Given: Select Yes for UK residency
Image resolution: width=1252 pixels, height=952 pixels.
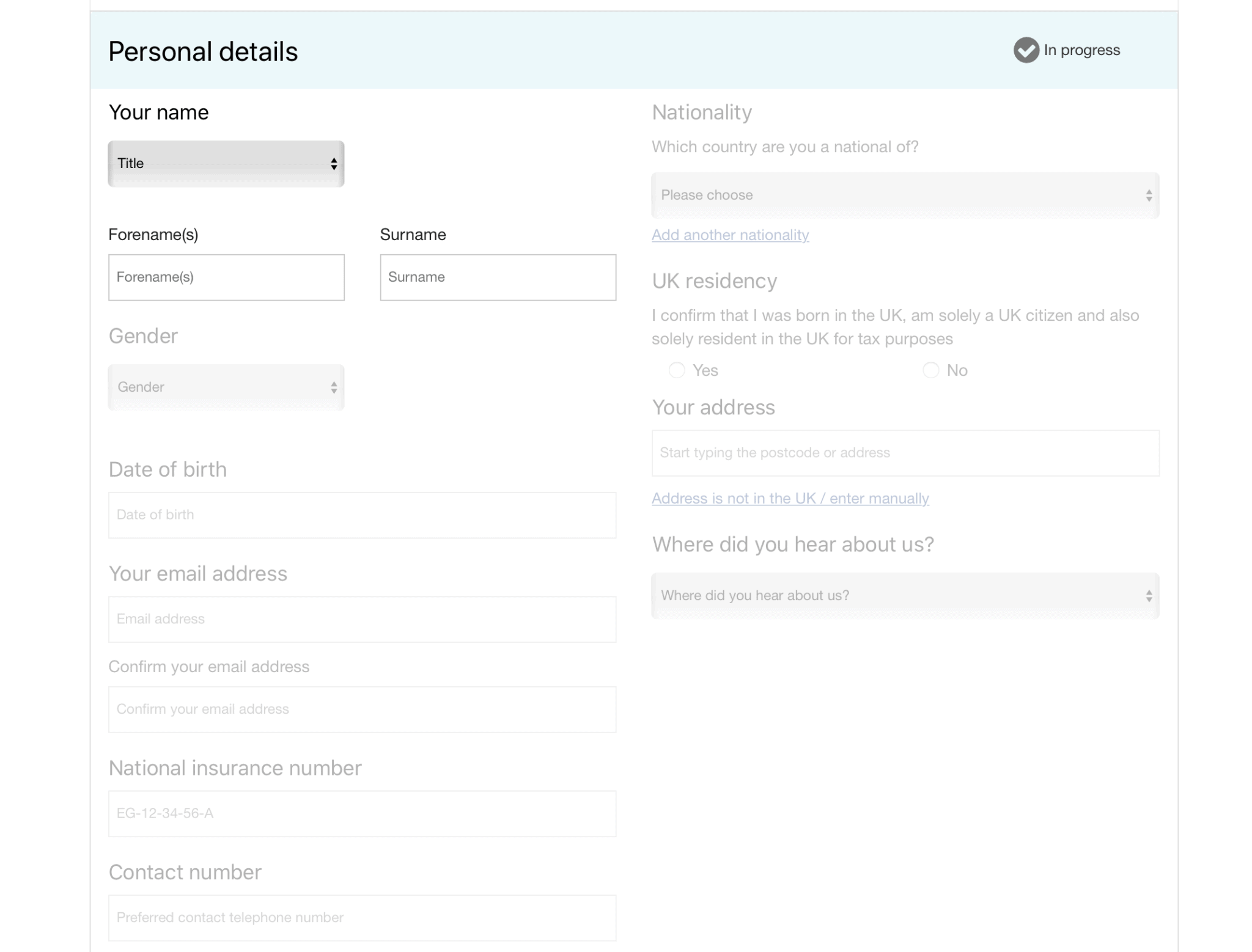Looking at the screenshot, I should [677, 370].
